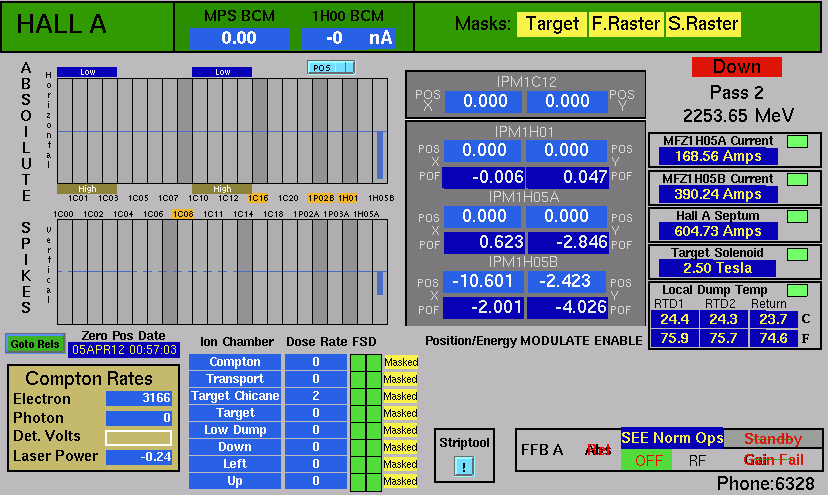
Task: Click the Target mask indicator
Action: coord(552,24)
